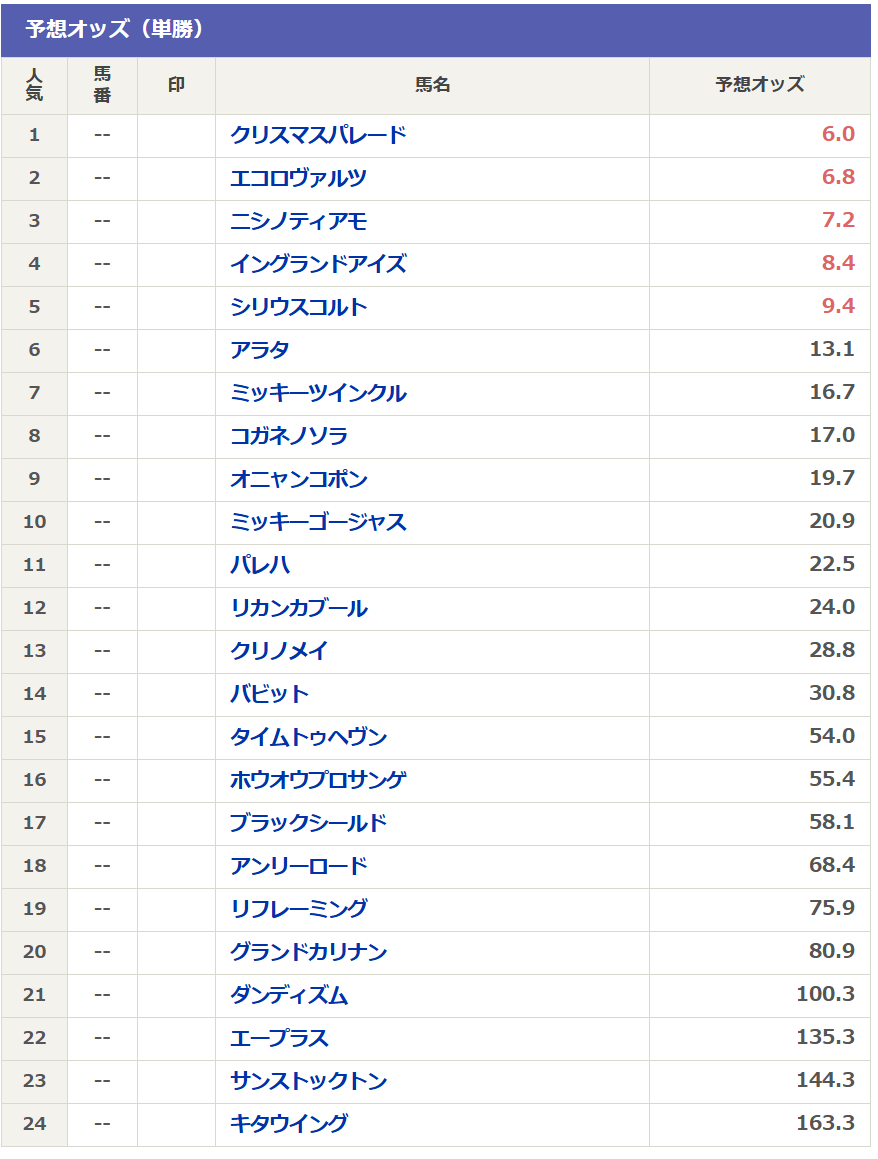Image resolution: width=878 pixels, height=1159 pixels.
Task: Open ニシノティアモ horse page
Action: 298,221
